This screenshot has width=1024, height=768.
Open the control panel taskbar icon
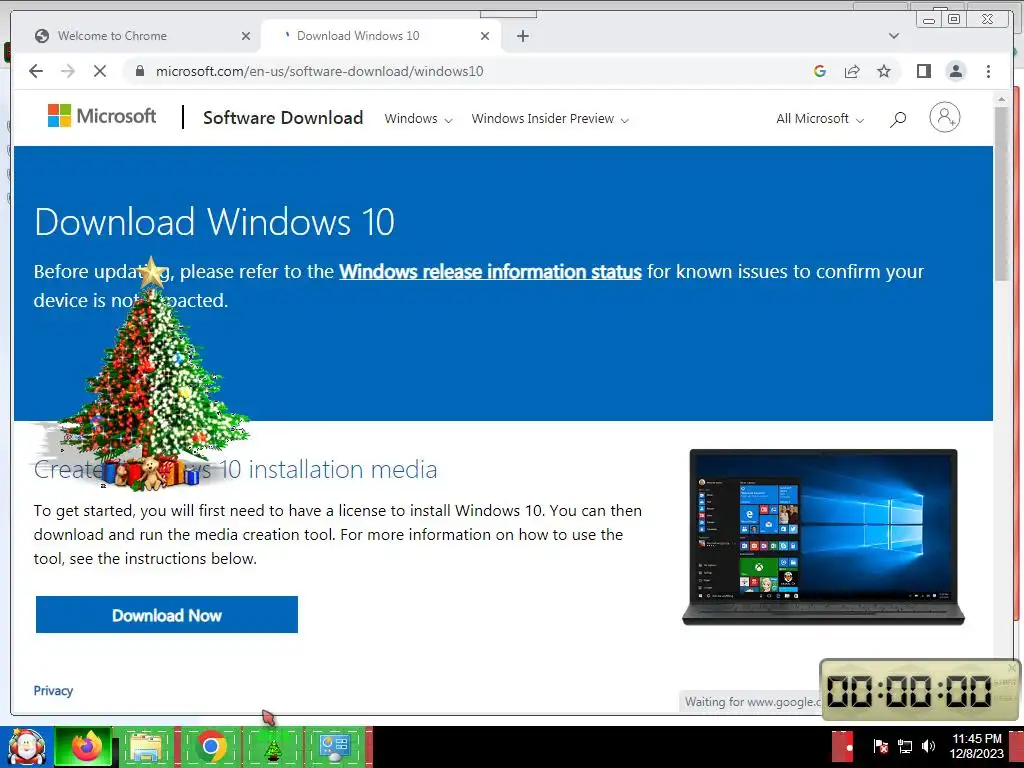pos(335,748)
